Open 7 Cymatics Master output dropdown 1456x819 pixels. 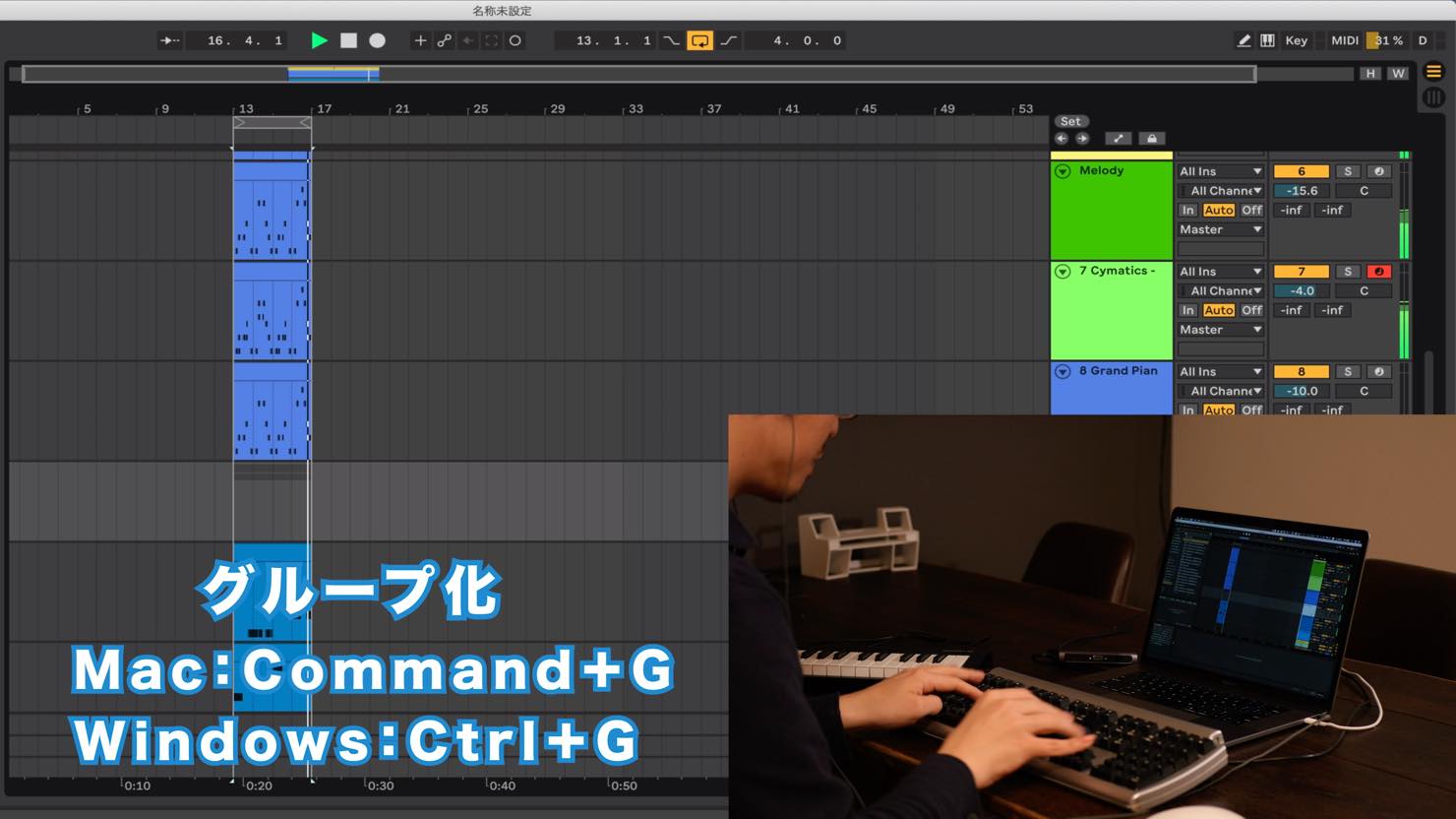pyautogui.click(x=1220, y=330)
